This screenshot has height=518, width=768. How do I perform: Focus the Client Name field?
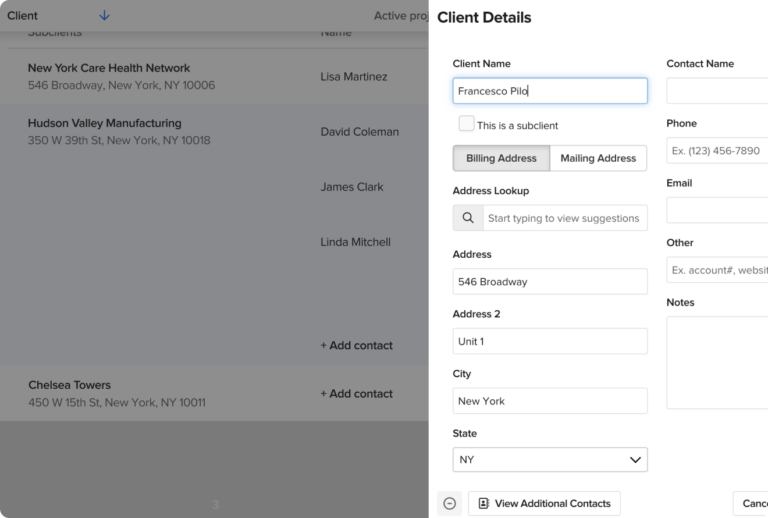550,91
